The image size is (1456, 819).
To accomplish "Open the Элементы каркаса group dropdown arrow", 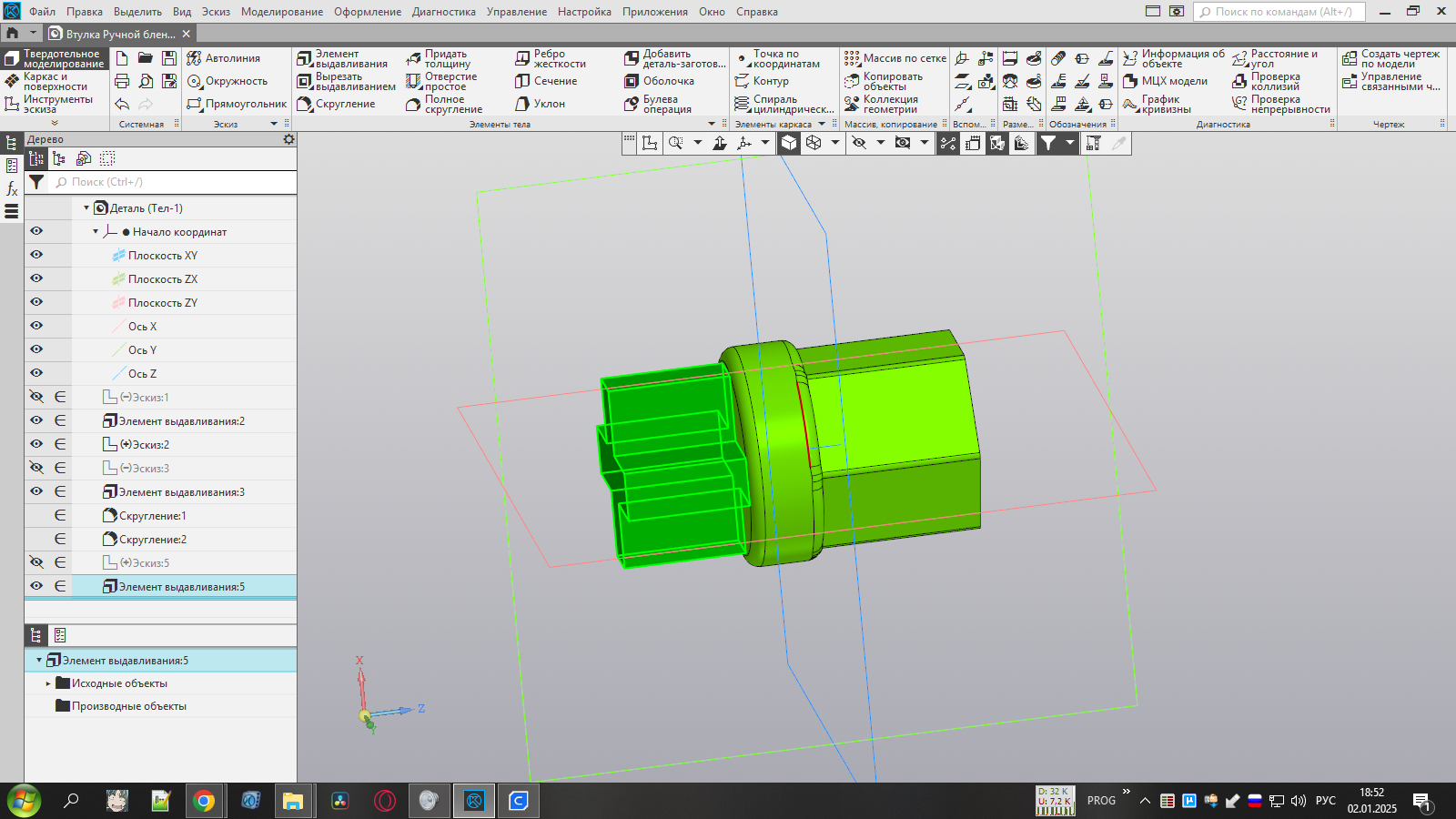I will pos(822,124).
